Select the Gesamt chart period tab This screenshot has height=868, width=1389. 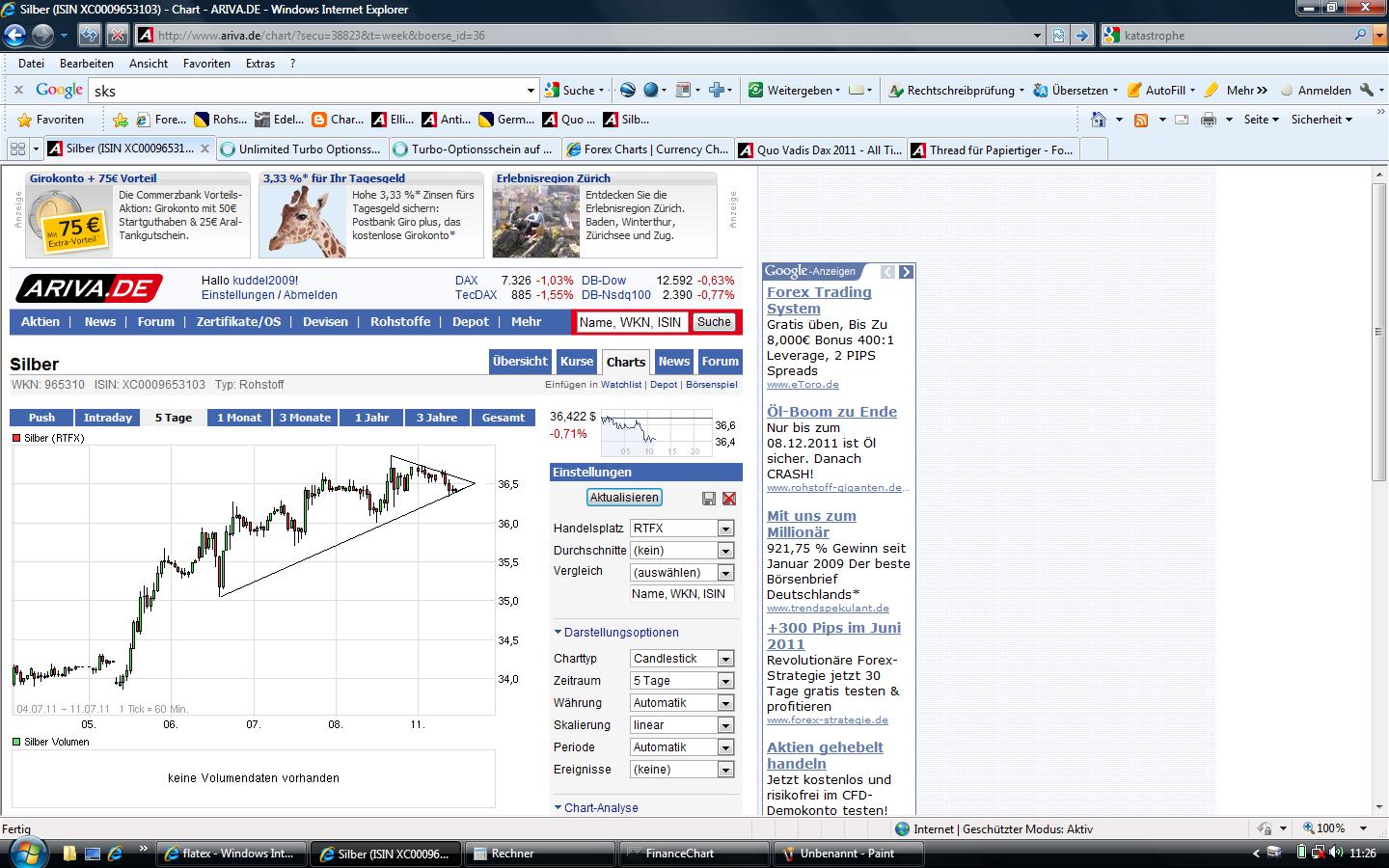pyautogui.click(x=504, y=418)
